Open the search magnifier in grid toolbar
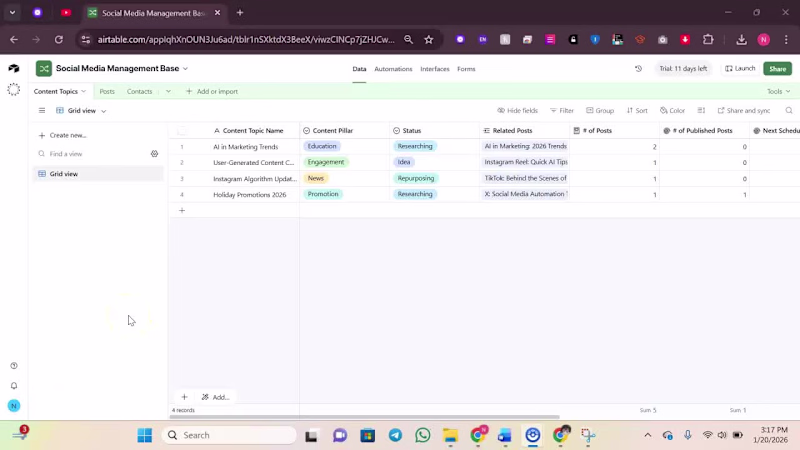Viewport: 800px width, 450px height. pos(789,110)
